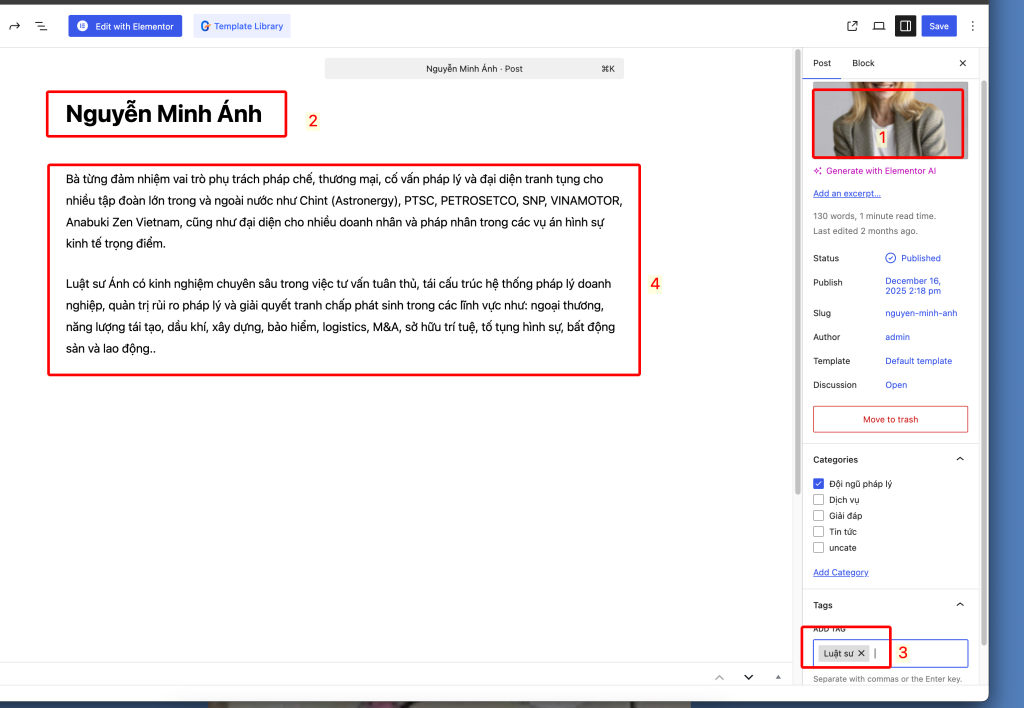Check the 'Dịch vụ' category checkbox
The width and height of the screenshot is (1024, 708).
tap(819, 500)
